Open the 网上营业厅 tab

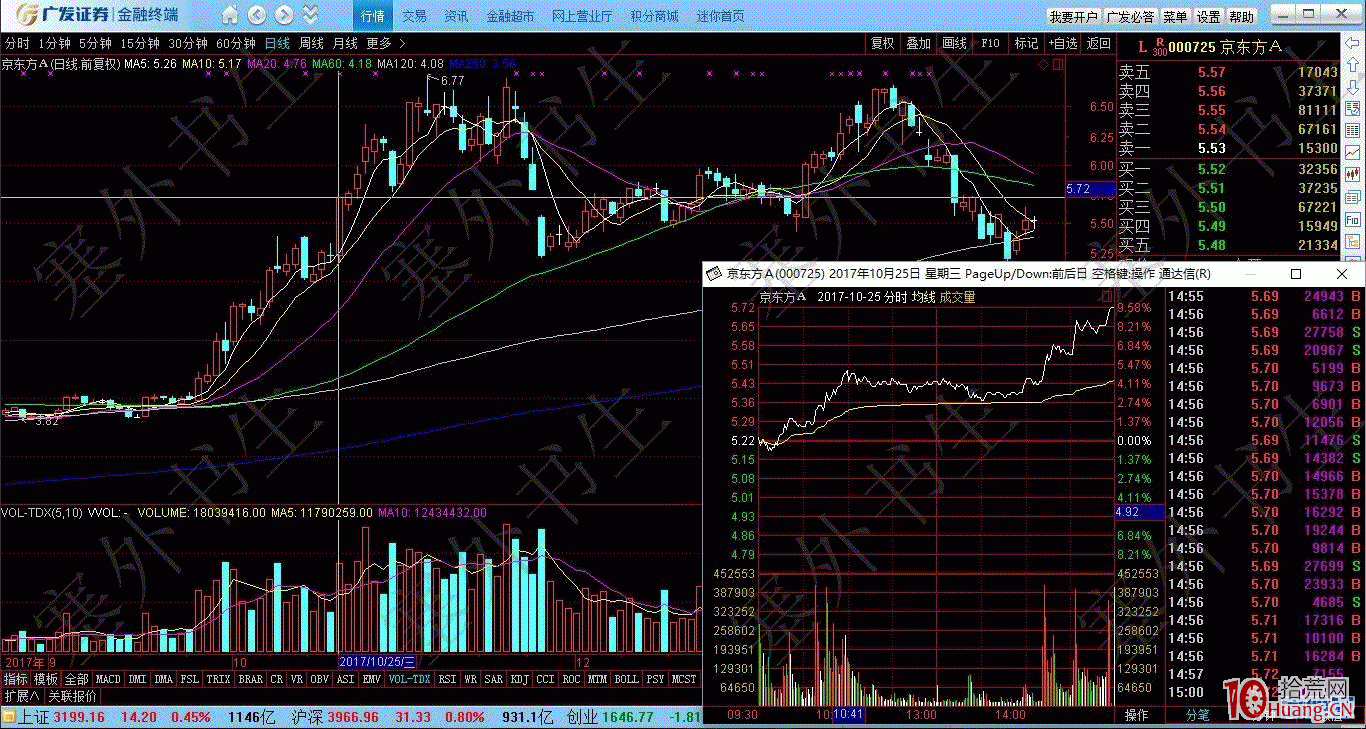click(x=583, y=16)
